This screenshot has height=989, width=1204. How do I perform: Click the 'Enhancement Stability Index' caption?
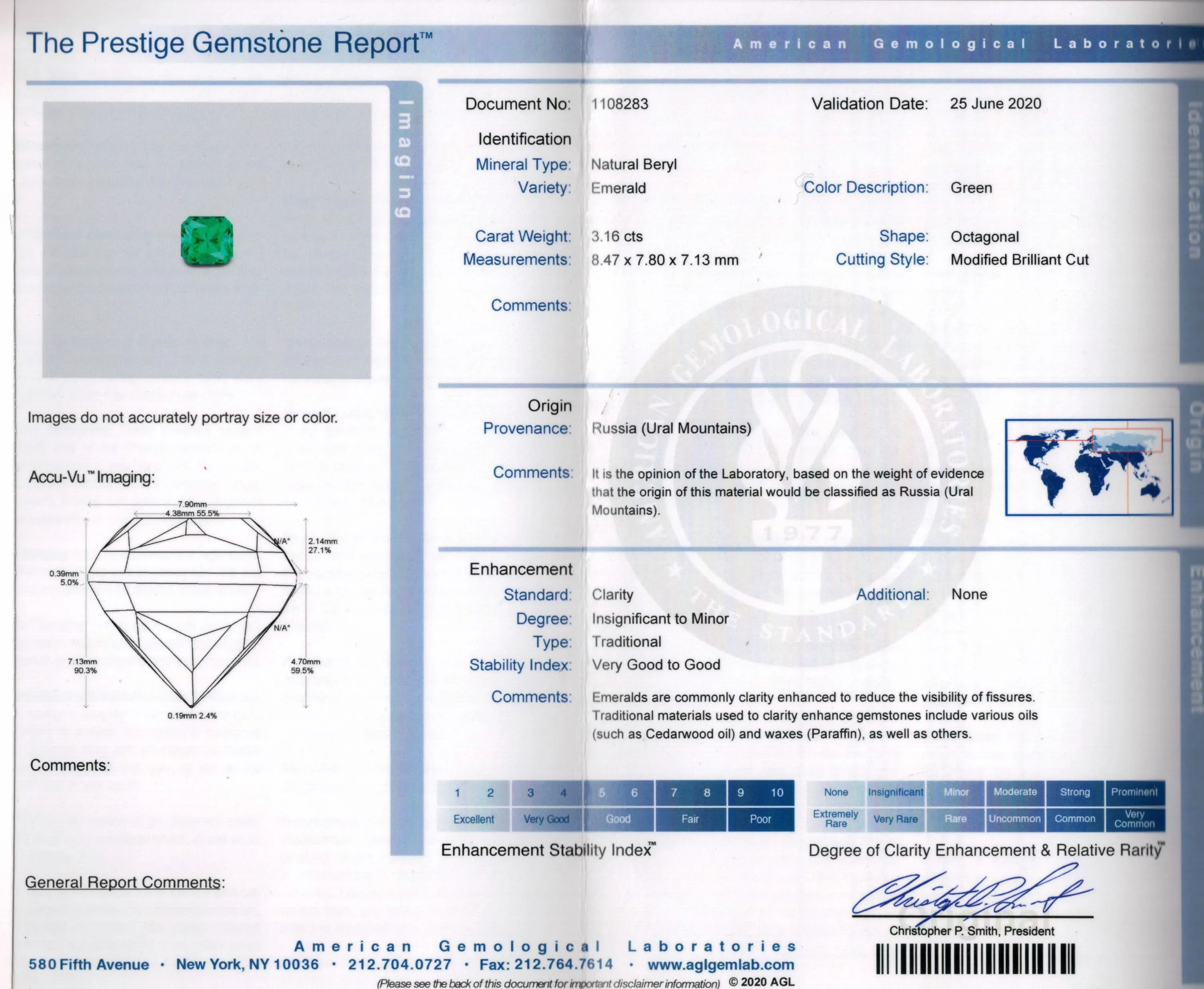point(548,850)
